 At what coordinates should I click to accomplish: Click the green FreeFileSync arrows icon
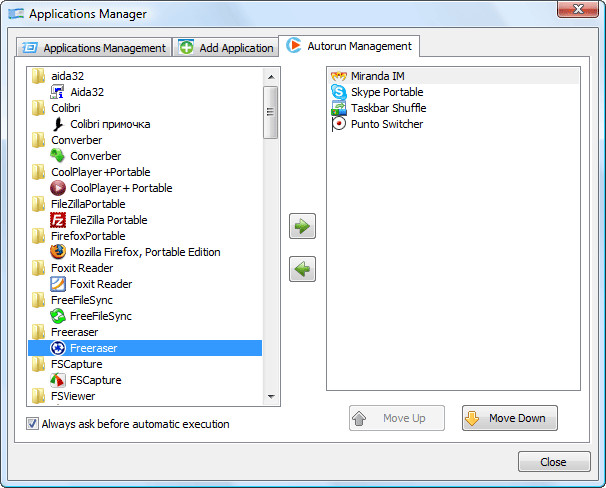tap(58, 316)
